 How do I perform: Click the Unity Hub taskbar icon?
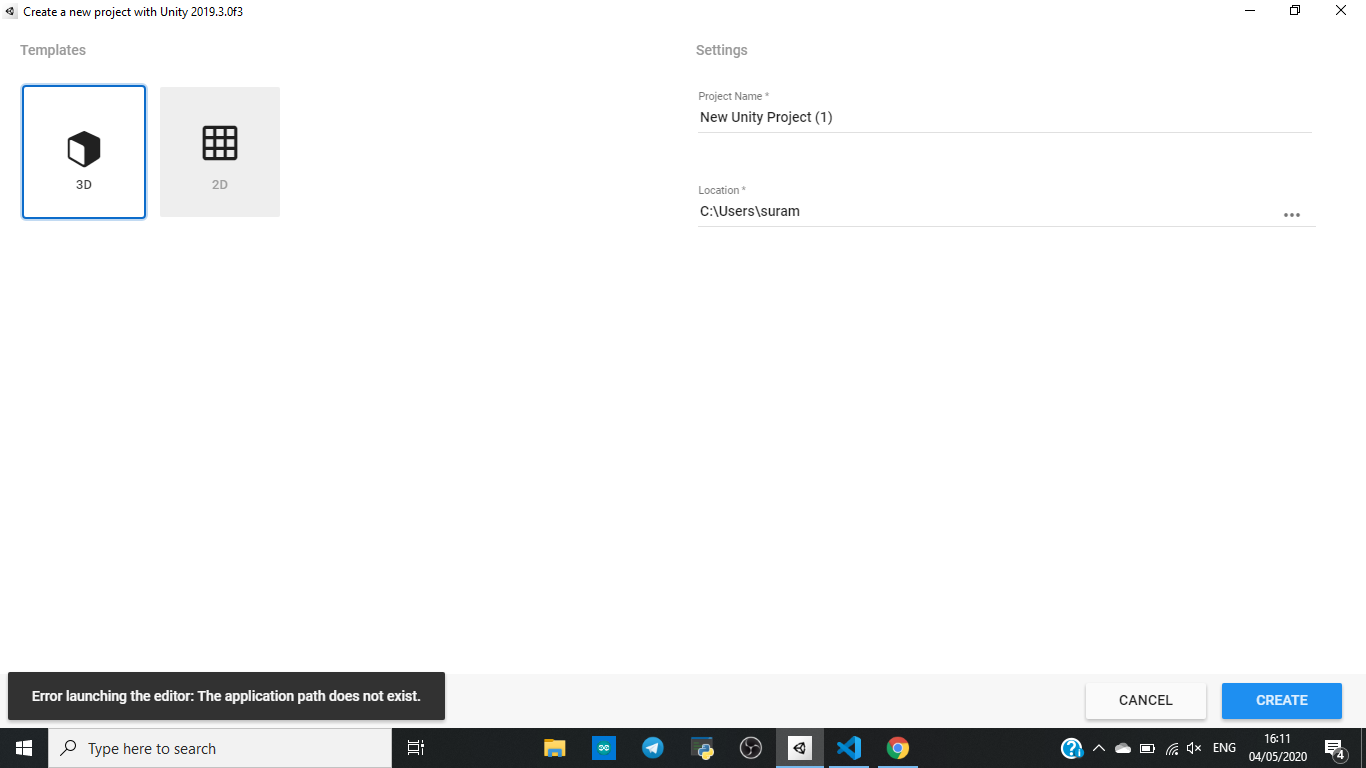coord(800,748)
